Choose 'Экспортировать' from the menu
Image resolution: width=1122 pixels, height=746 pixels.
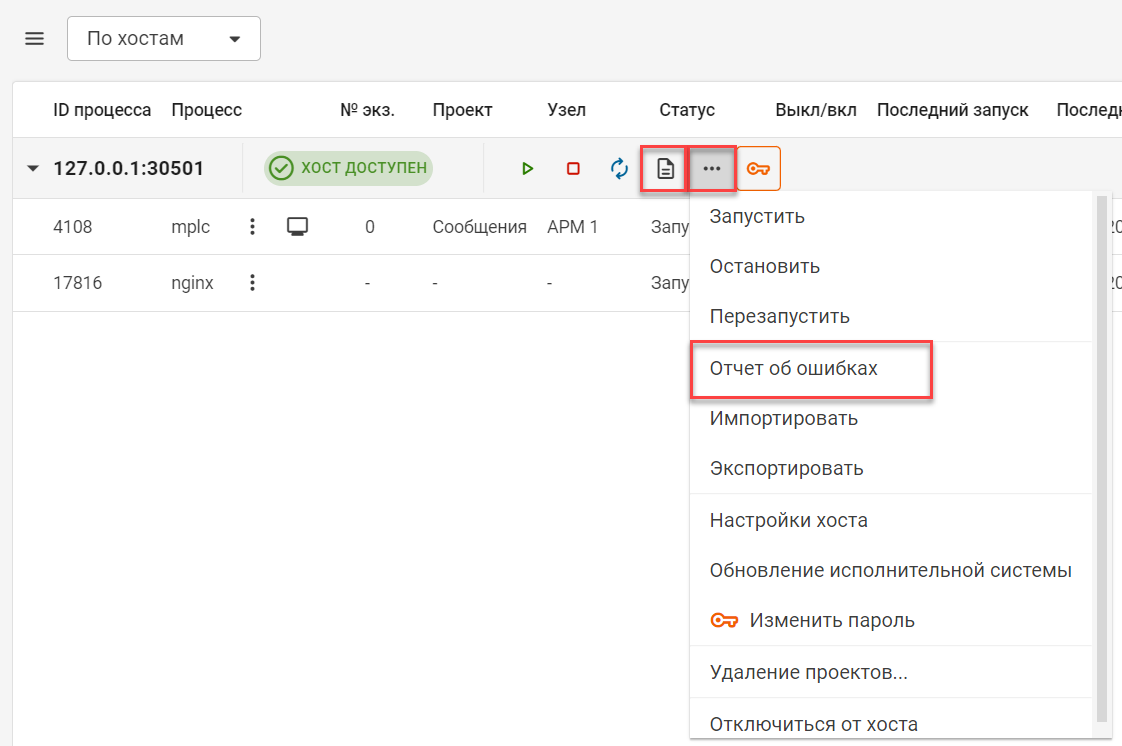point(787,468)
